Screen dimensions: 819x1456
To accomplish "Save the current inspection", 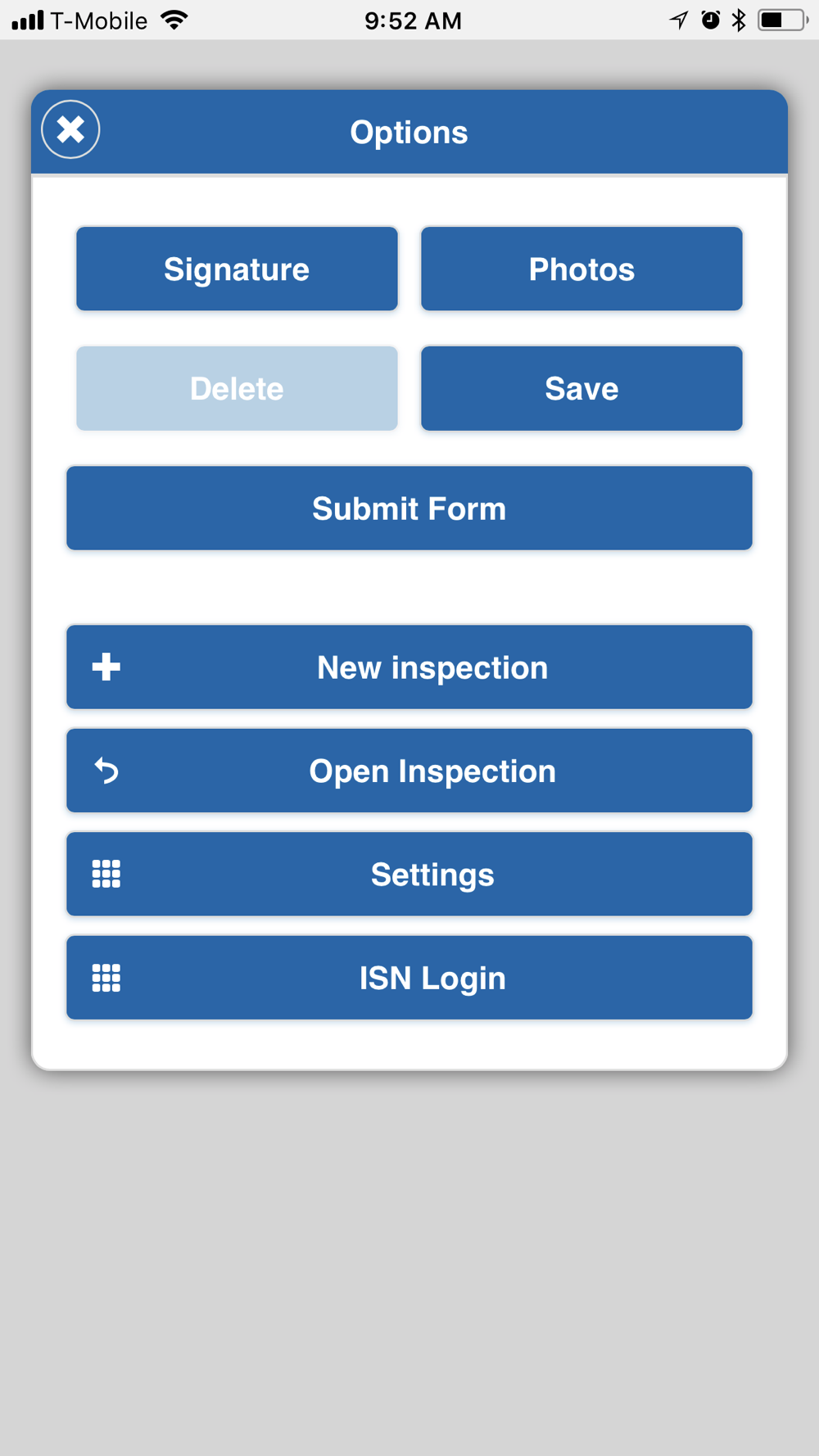I will tap(581, 388).
